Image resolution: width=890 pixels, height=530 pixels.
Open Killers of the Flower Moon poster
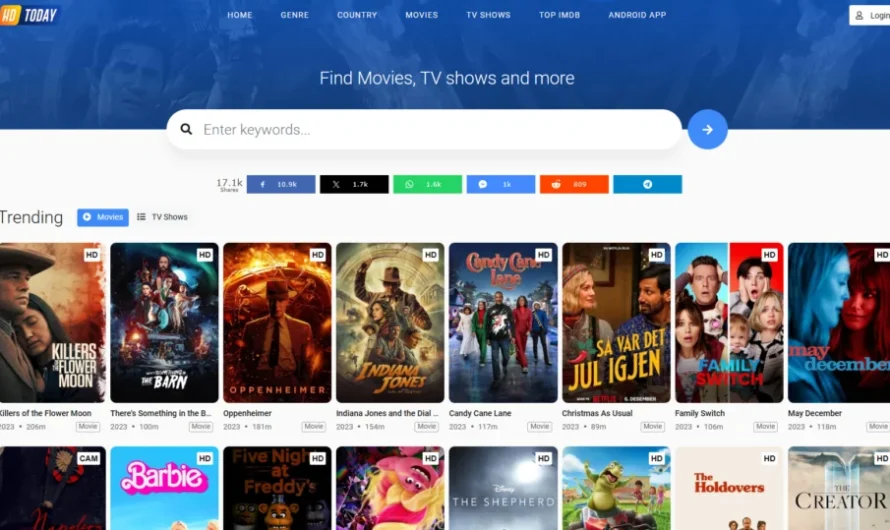(x=52, y=323)
